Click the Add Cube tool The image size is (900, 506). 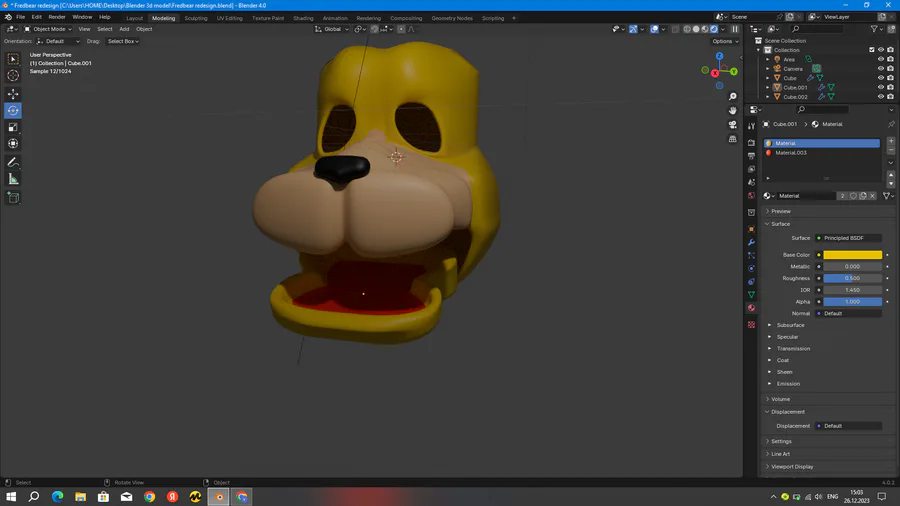point(13,198)
